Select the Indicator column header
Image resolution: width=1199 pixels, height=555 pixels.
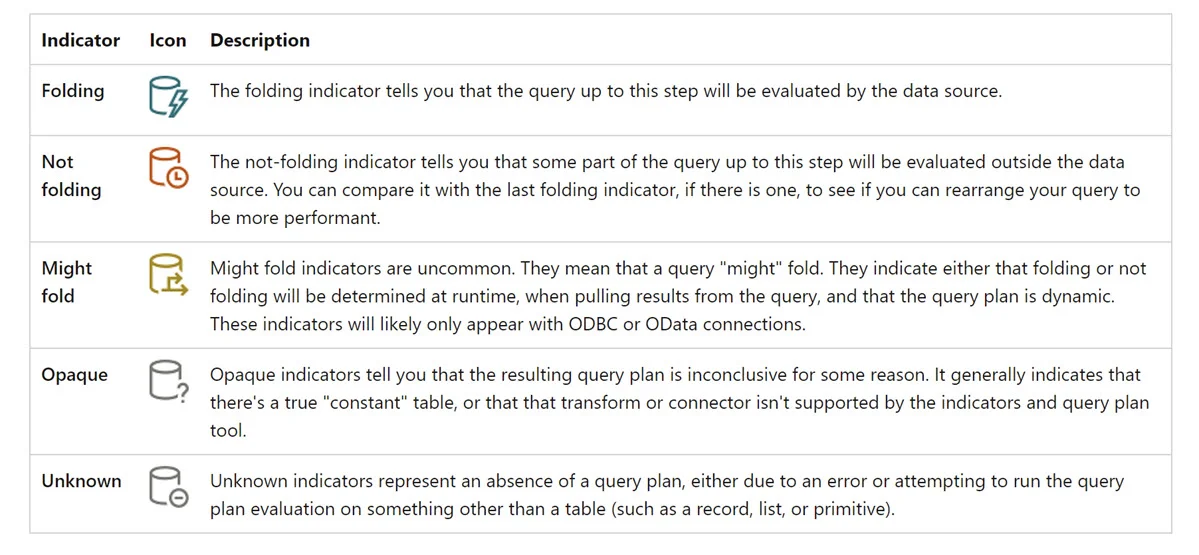coord(80,41)
